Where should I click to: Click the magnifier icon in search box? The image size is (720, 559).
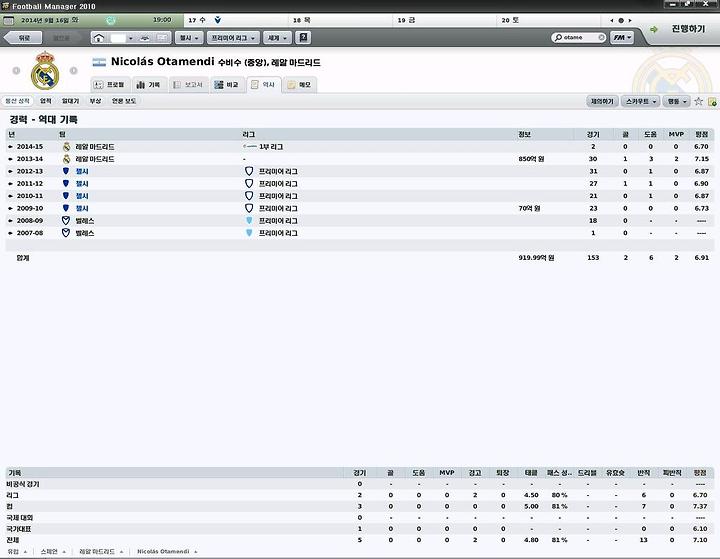(x=558, y=37)
